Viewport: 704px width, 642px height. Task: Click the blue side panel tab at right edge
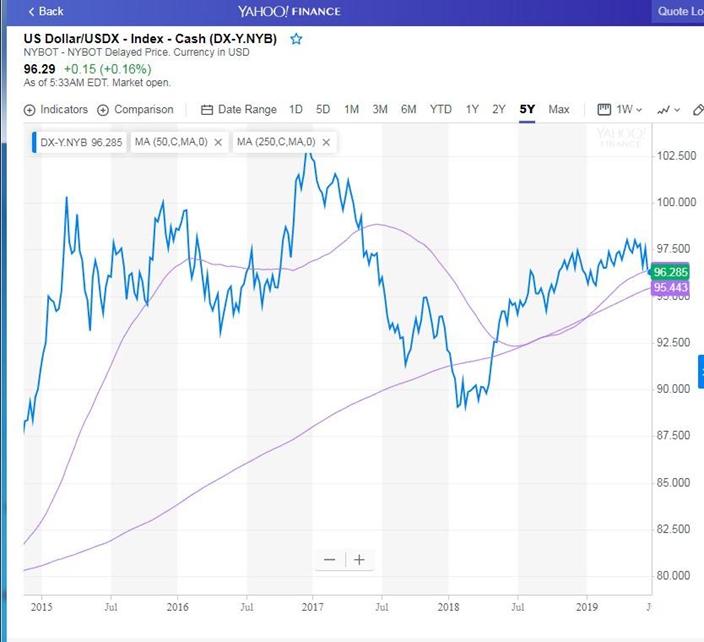(x=701, y=371)
